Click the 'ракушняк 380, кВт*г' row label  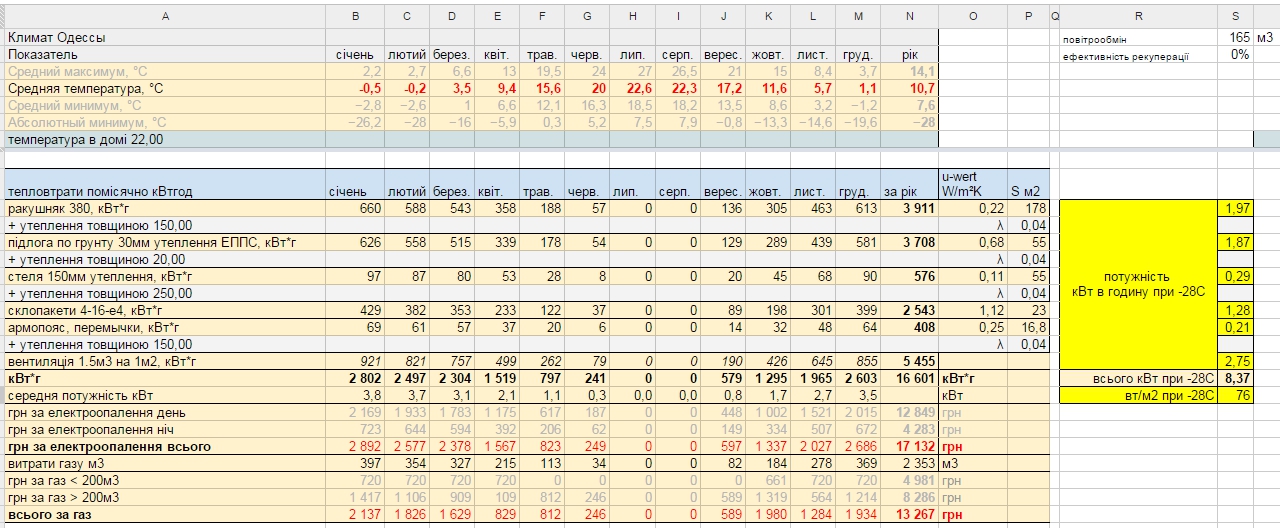pyautogui.click(x=166, y=208)
